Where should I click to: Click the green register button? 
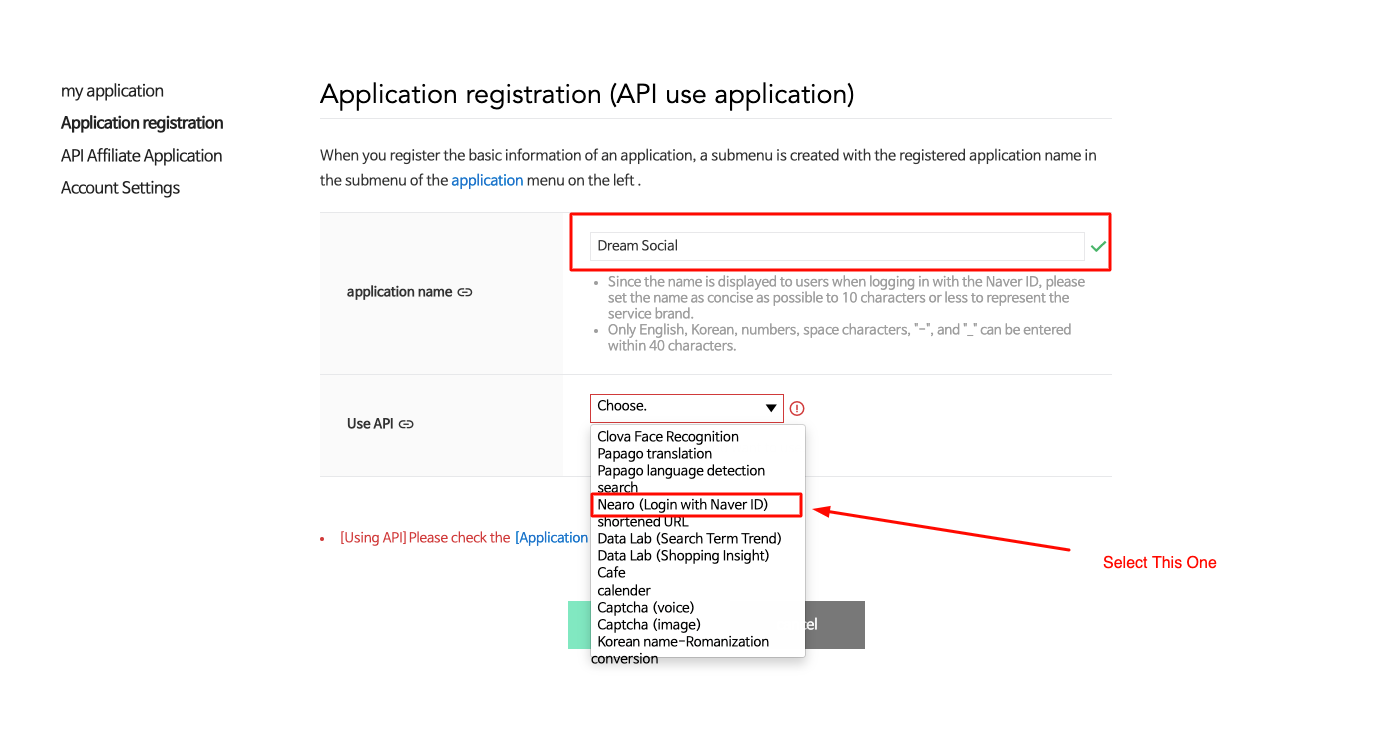[x=579, y=625]
